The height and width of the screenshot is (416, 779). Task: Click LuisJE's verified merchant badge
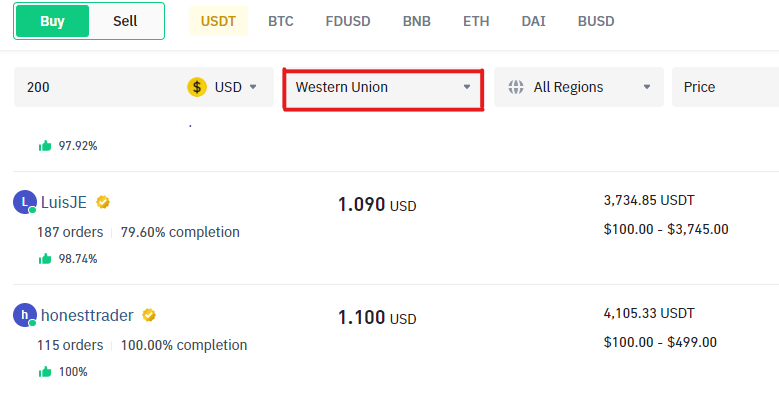click(x=103, y=202)
